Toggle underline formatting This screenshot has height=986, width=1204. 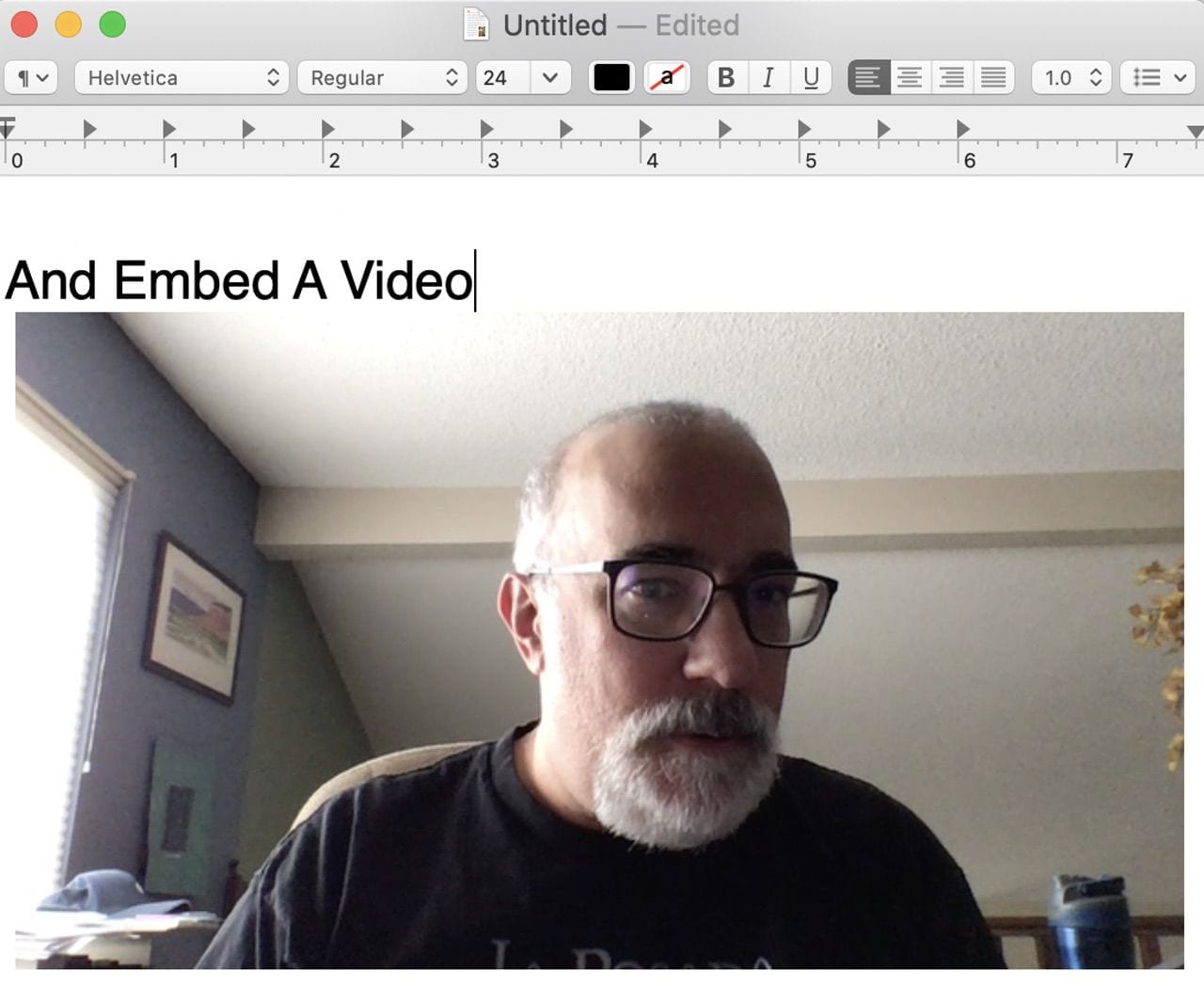[810, 78]
